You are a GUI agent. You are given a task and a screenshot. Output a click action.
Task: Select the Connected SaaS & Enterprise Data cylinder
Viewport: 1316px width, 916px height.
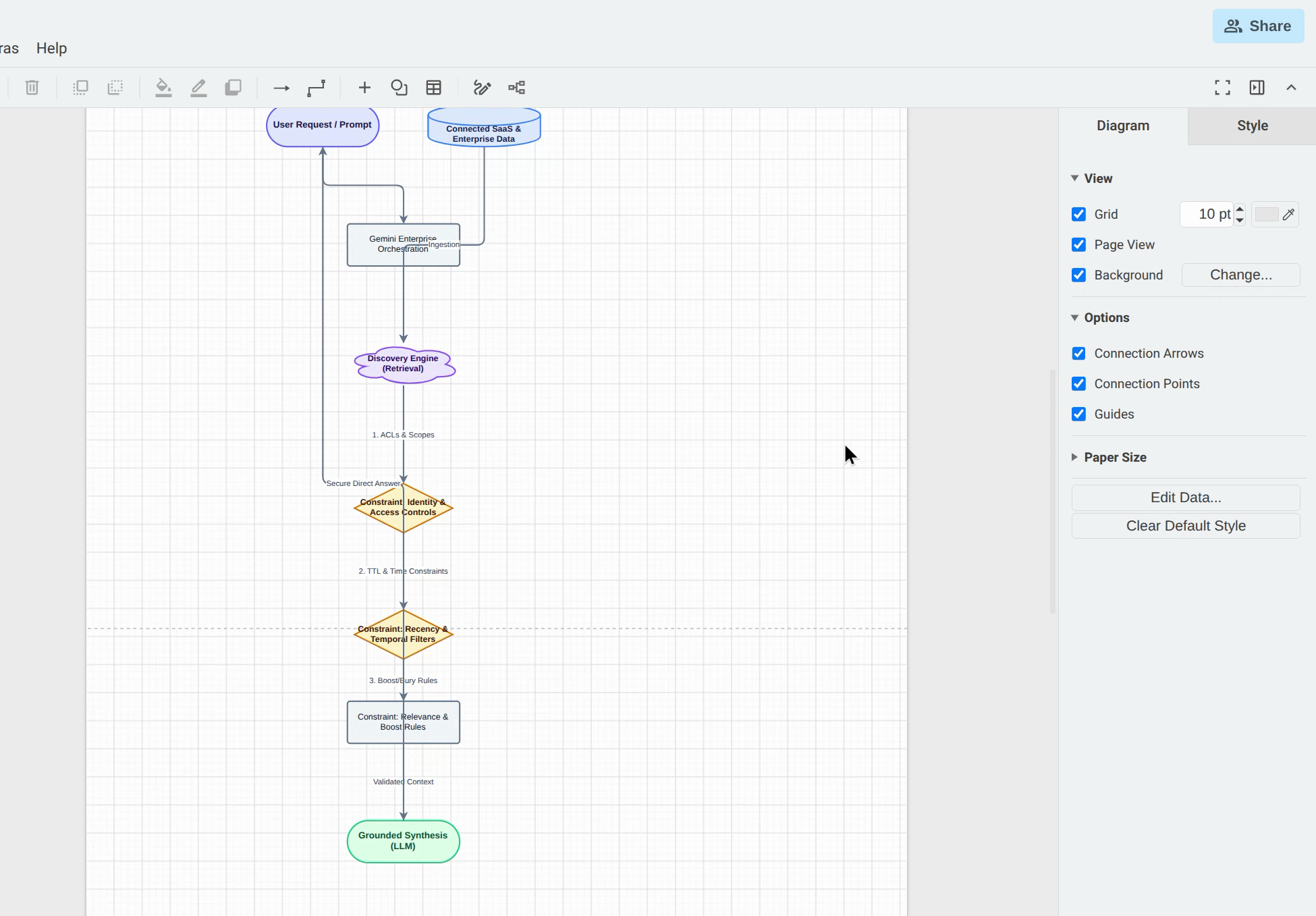pyautogui.click(x=484, y=127)
